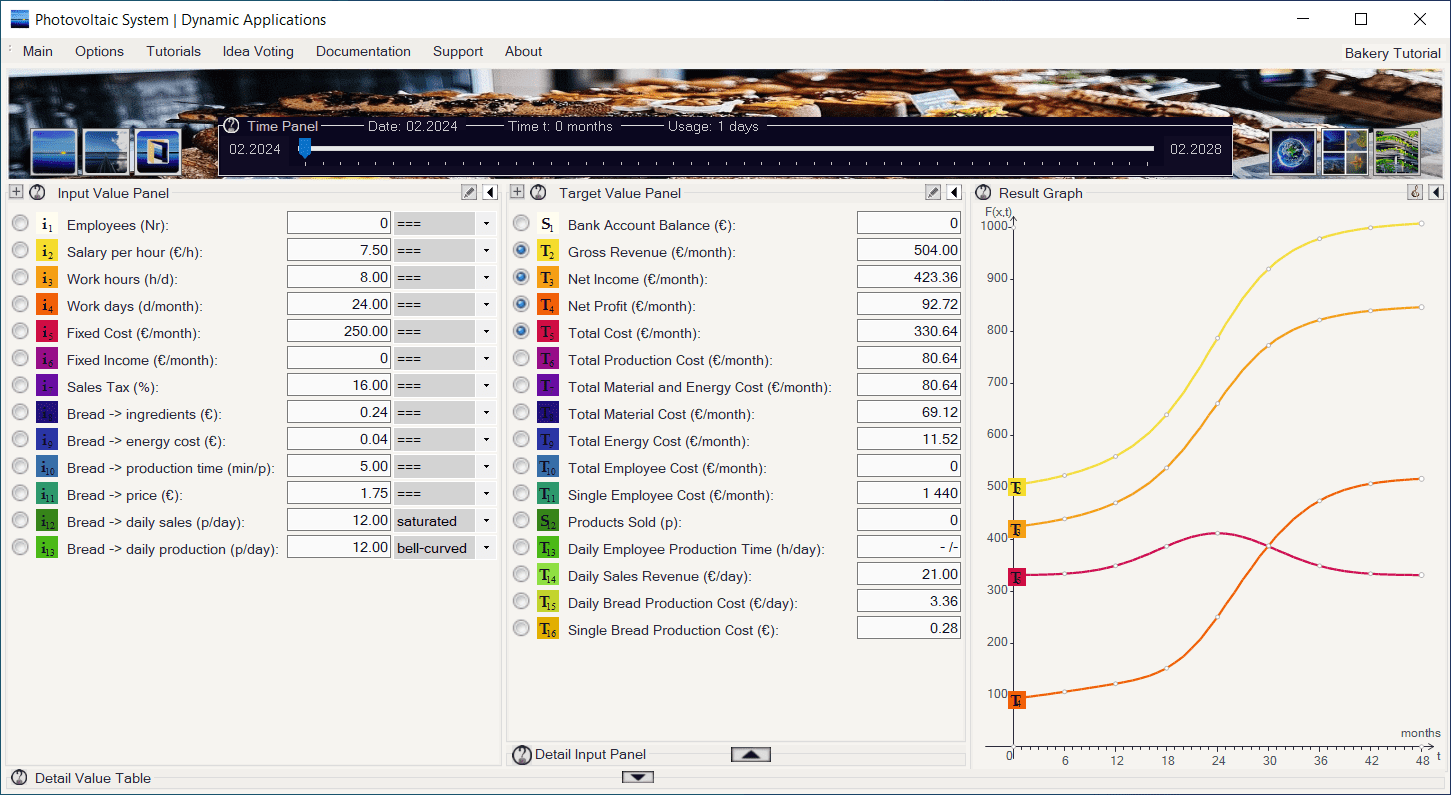Select the Employees (Nr) radio button
This screenshot has height=795, width=1451.
pos(20,224)
